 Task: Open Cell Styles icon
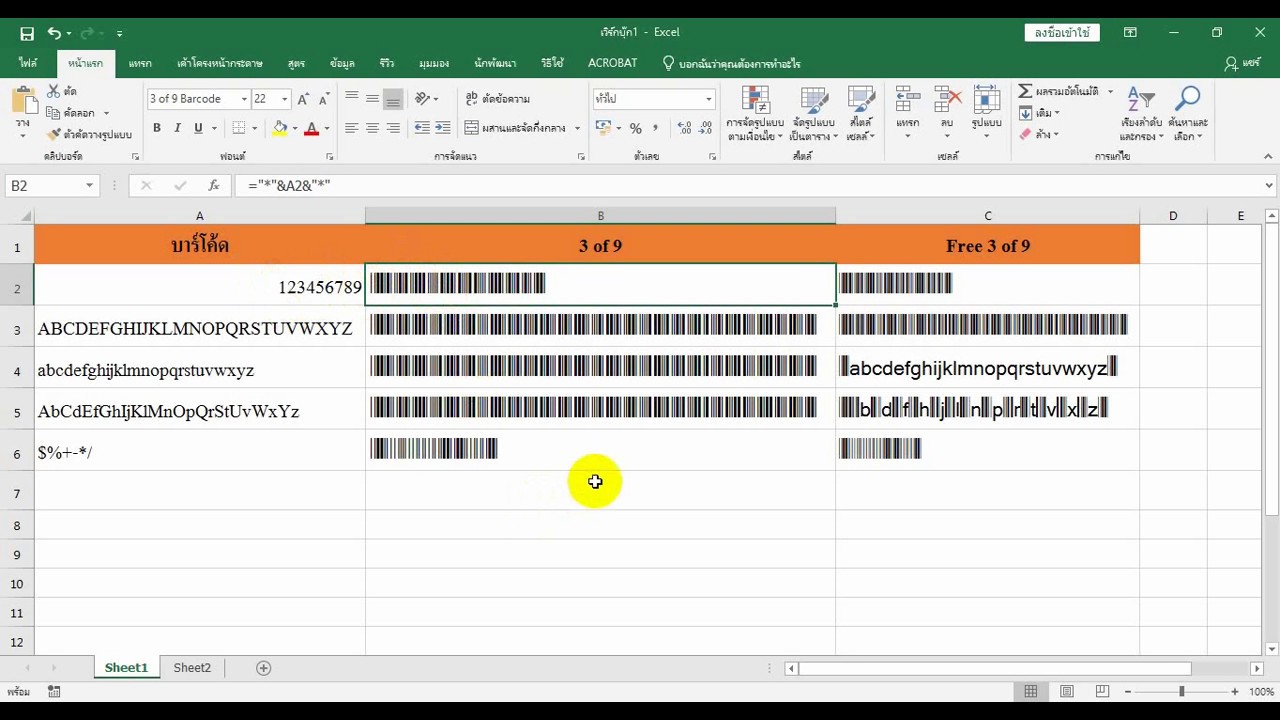pyautogui.click(x=861, y=100)
